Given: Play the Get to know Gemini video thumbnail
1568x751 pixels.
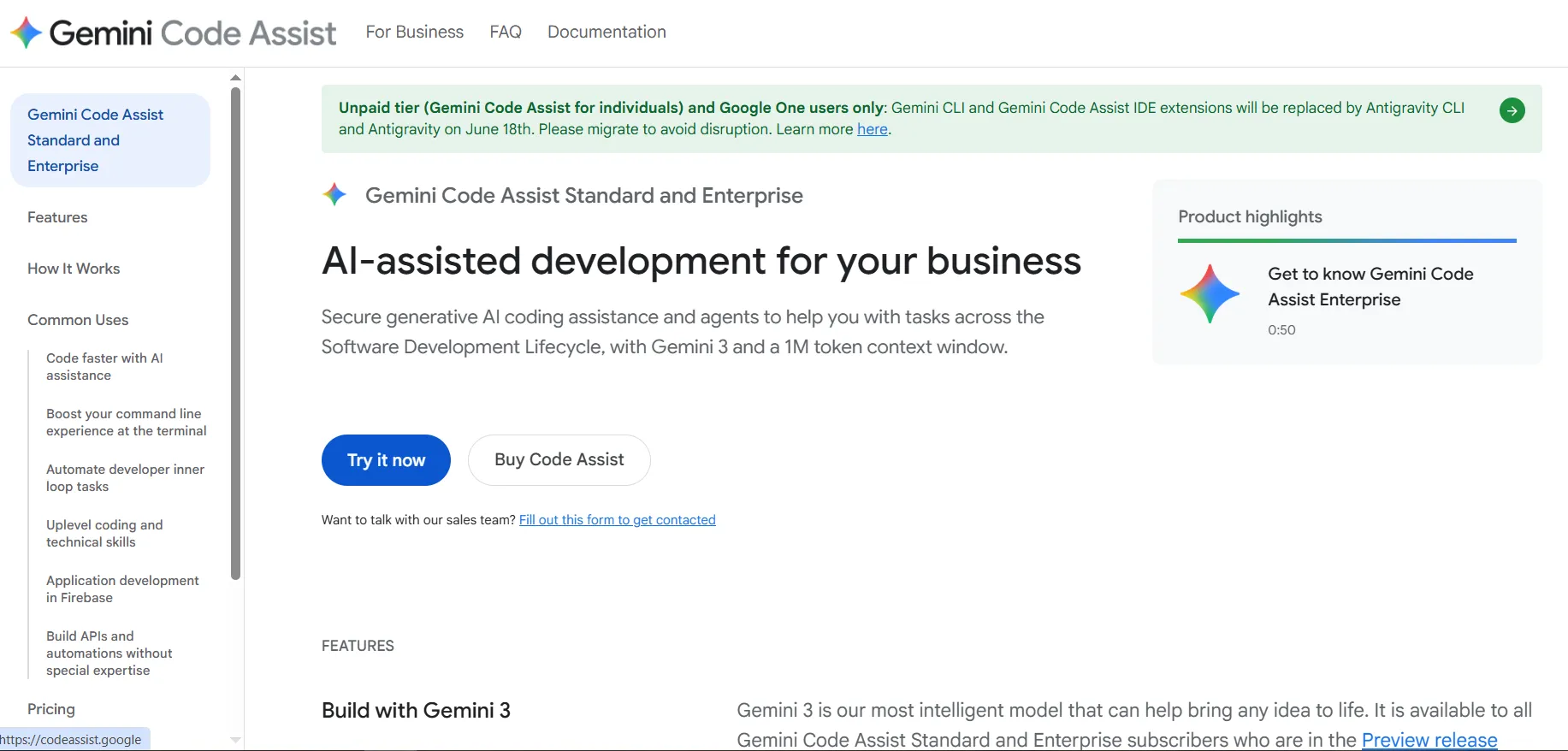Looking at the screenshot, I should (x=1210, y=293).
